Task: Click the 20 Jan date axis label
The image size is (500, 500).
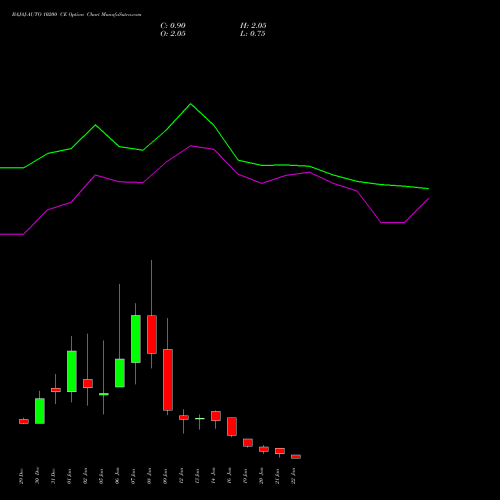Action: [x=262, y=476]
